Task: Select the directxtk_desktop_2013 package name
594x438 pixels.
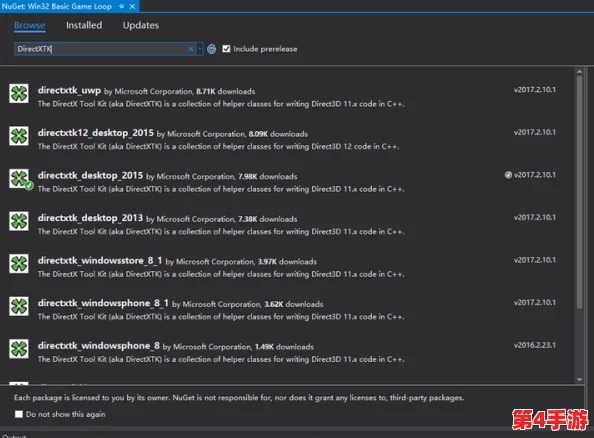Action: 90,218
